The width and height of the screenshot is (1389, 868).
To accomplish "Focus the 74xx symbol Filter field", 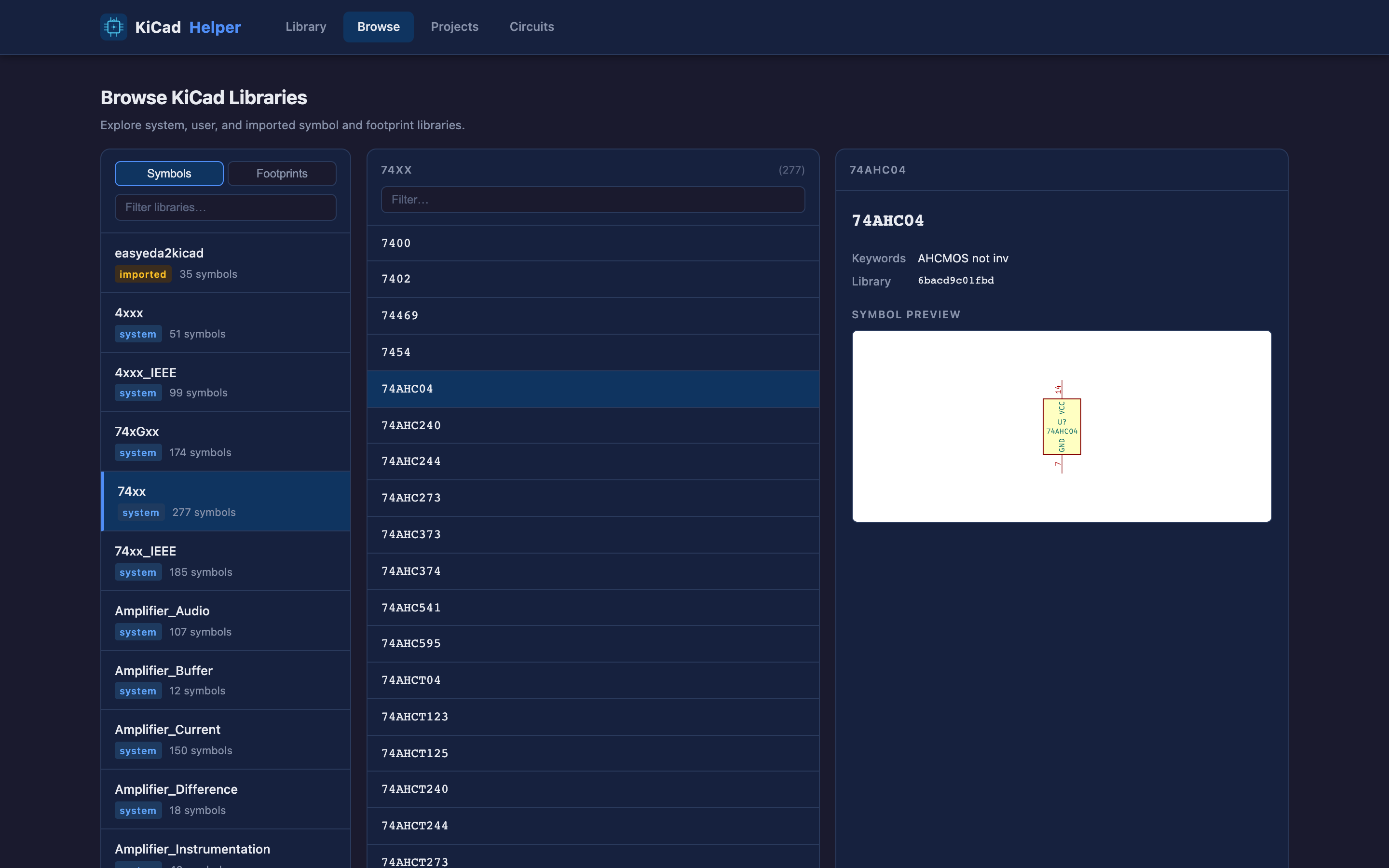I will click(x=593, y=200).
